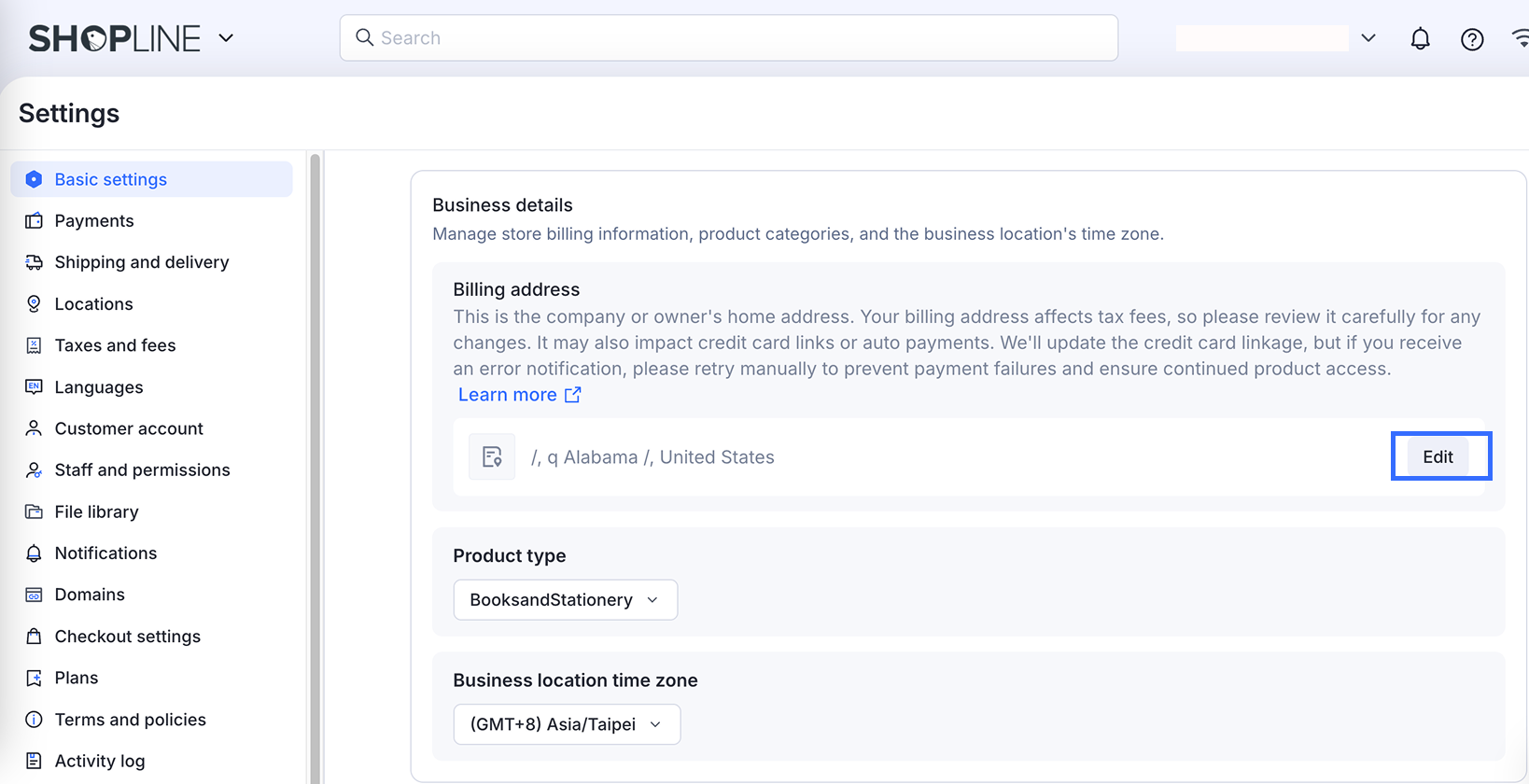Click the notifications bell icon in header
Image resolution: width=1529 pixels, height=784 pixels.
(1420, 38)
